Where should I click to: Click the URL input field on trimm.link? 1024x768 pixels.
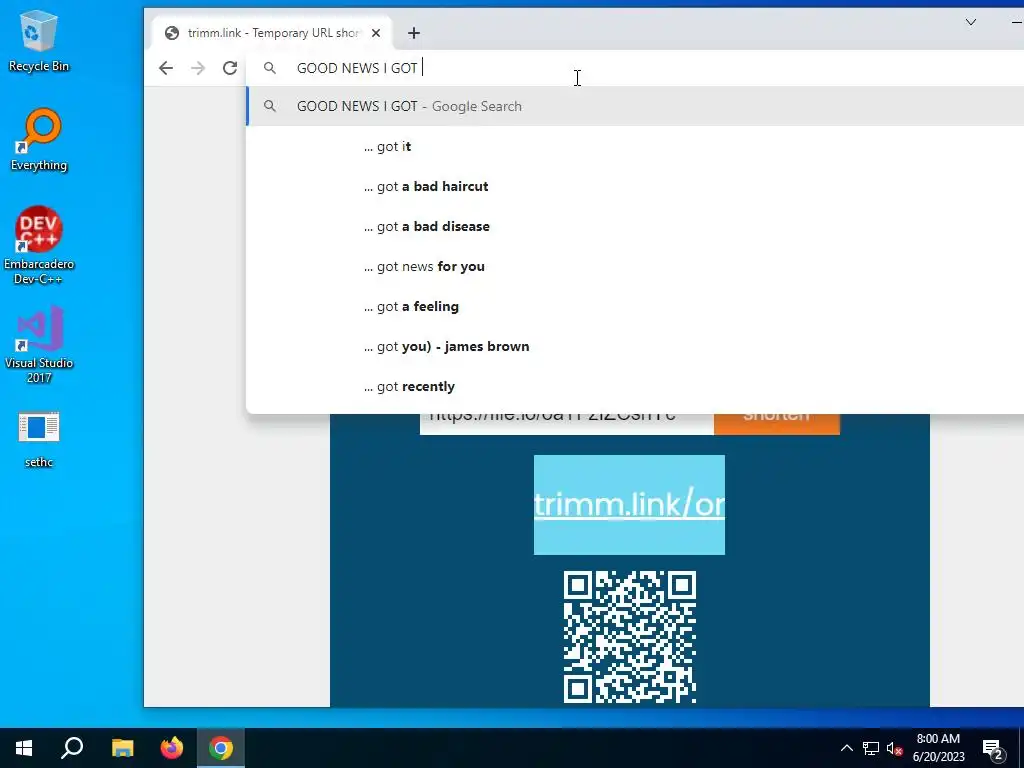pyautogui.click(x=567, y=424)
